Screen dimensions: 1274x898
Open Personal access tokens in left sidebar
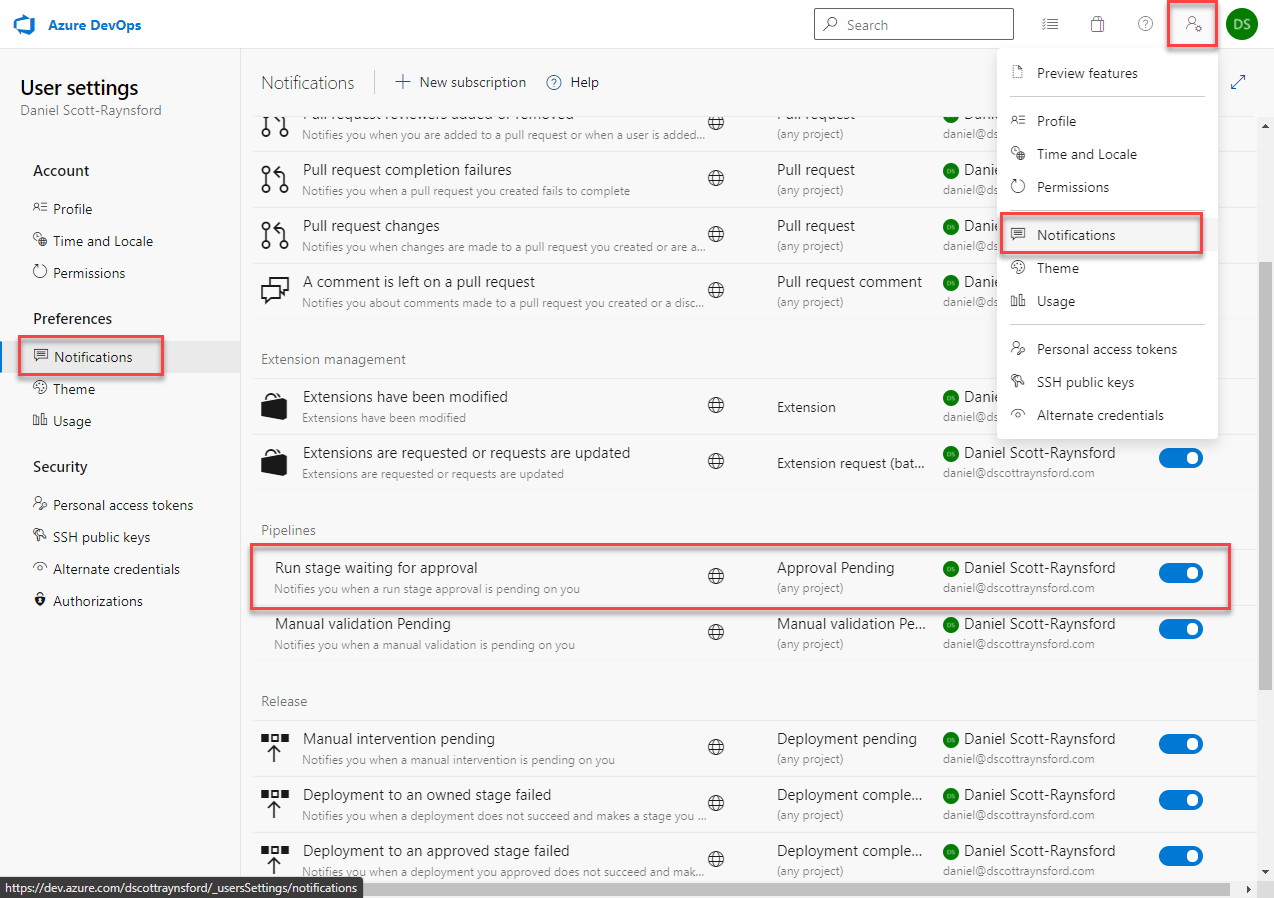point(120,505)
